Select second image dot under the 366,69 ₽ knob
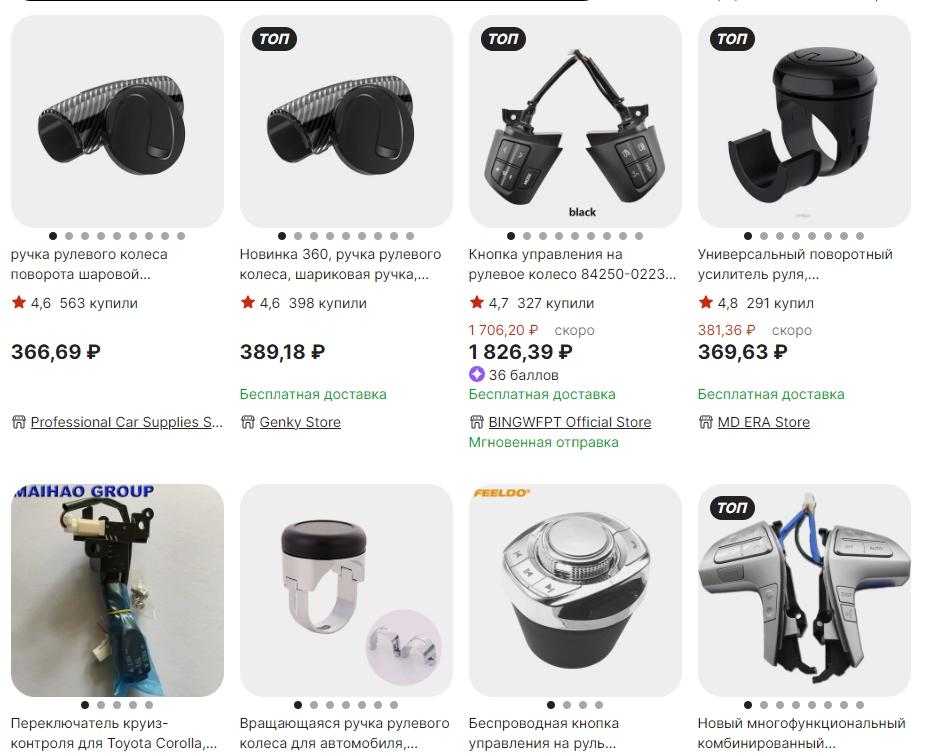930x755 pixels. point(69,236)
